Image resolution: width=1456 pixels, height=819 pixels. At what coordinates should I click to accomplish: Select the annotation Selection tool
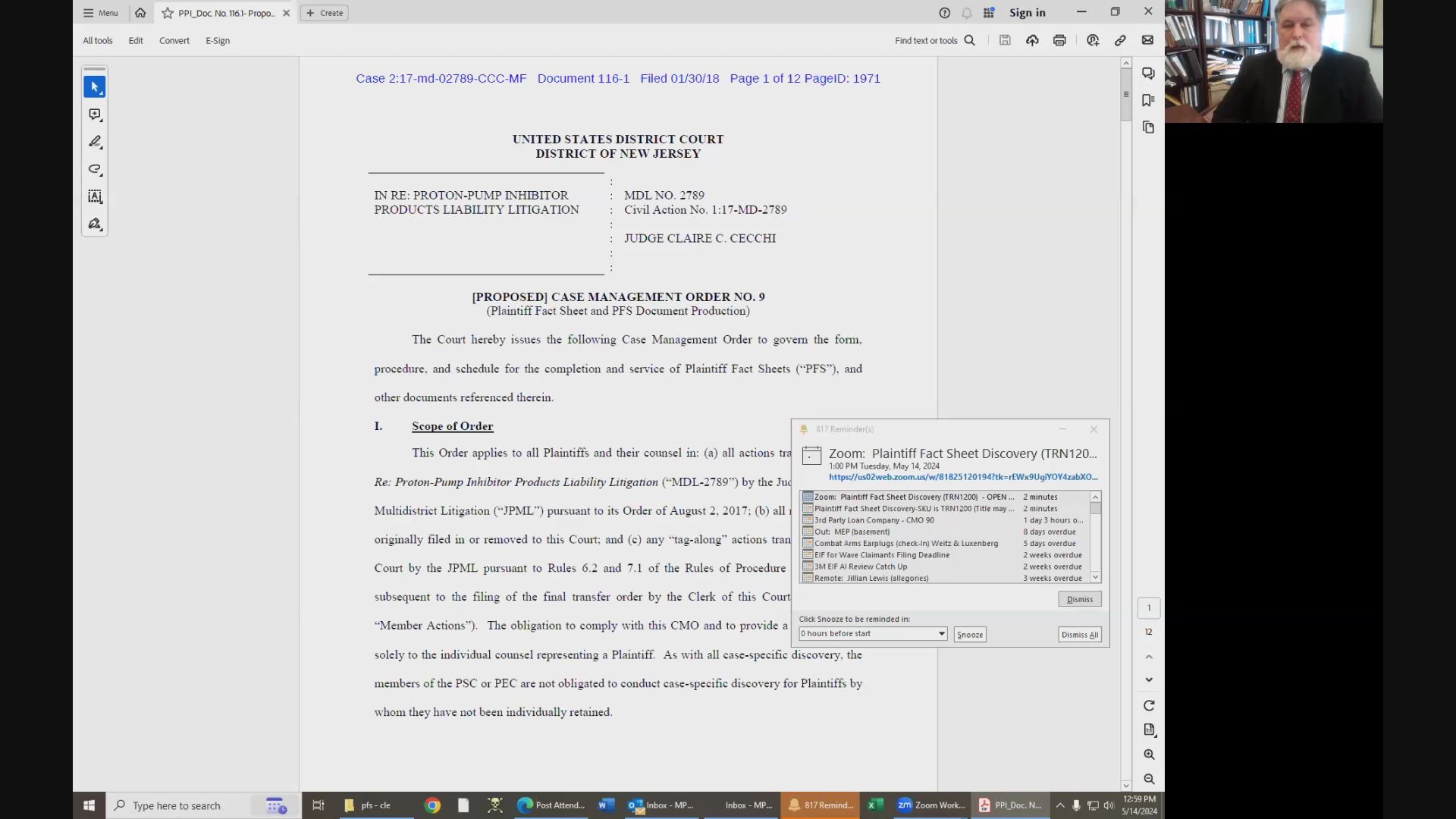[x=95, y=86]
